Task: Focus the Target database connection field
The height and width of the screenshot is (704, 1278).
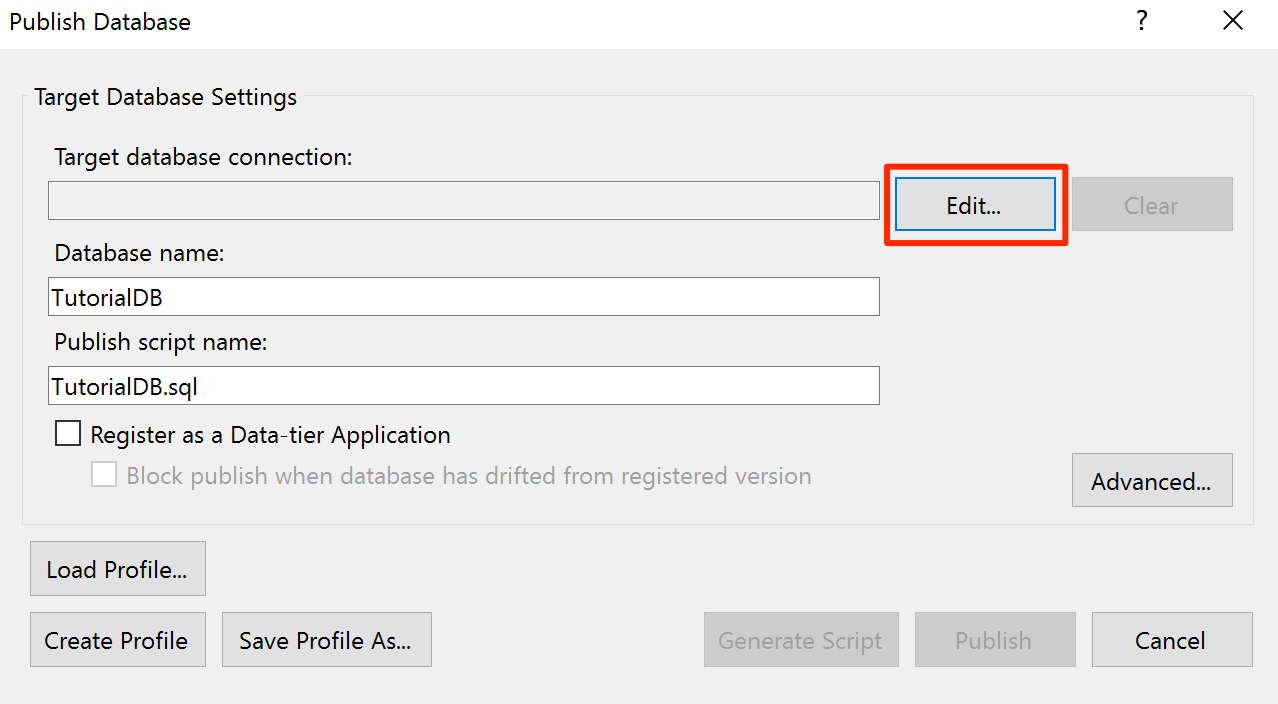Action: (463, 199)
